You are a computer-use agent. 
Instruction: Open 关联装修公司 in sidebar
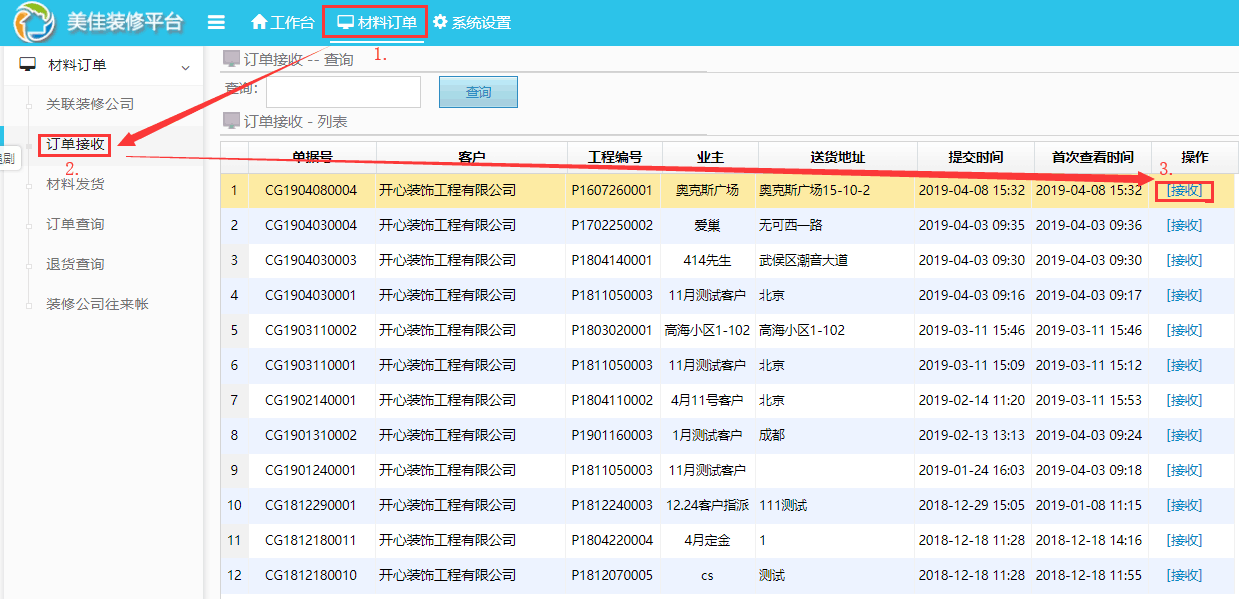click(x=90, y=104)
